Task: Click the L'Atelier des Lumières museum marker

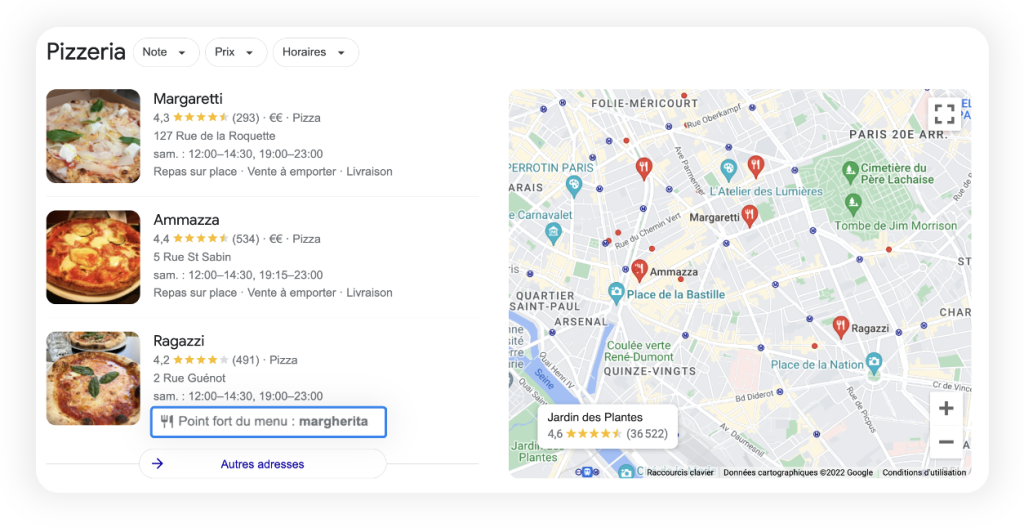Action: tap(728, 169)
